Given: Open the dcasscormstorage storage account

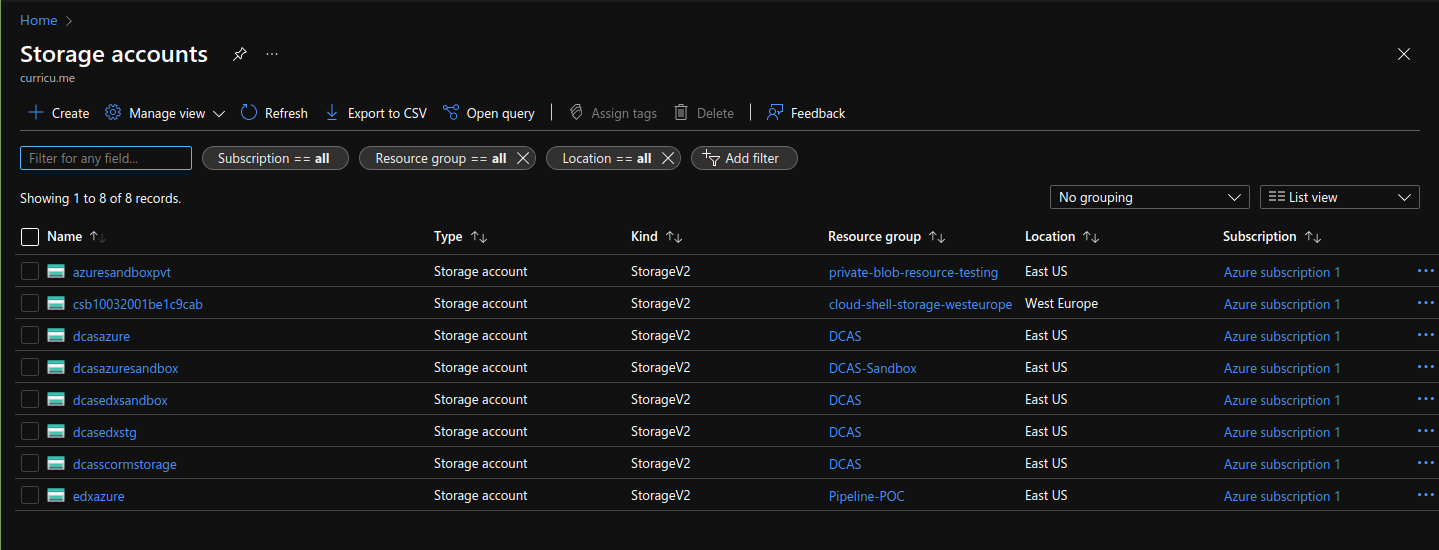Looking at the screenshot, I should [125, 464].
